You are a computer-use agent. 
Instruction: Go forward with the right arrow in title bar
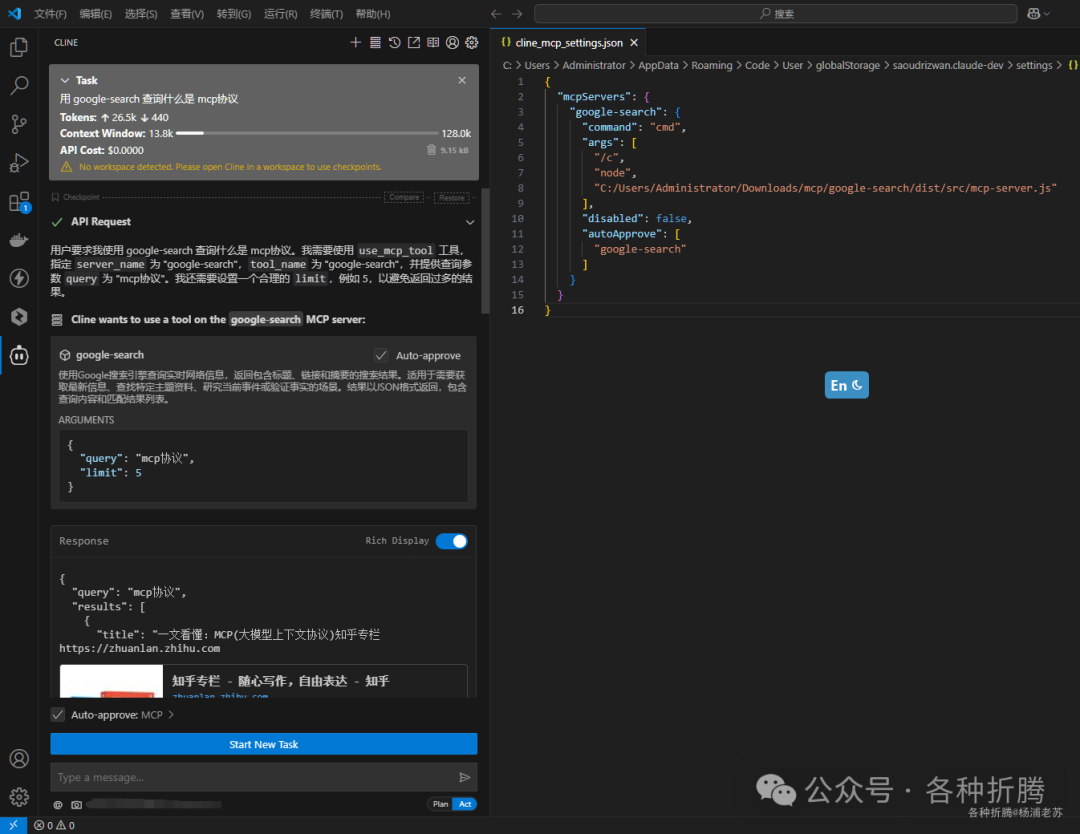click(517, 14)
